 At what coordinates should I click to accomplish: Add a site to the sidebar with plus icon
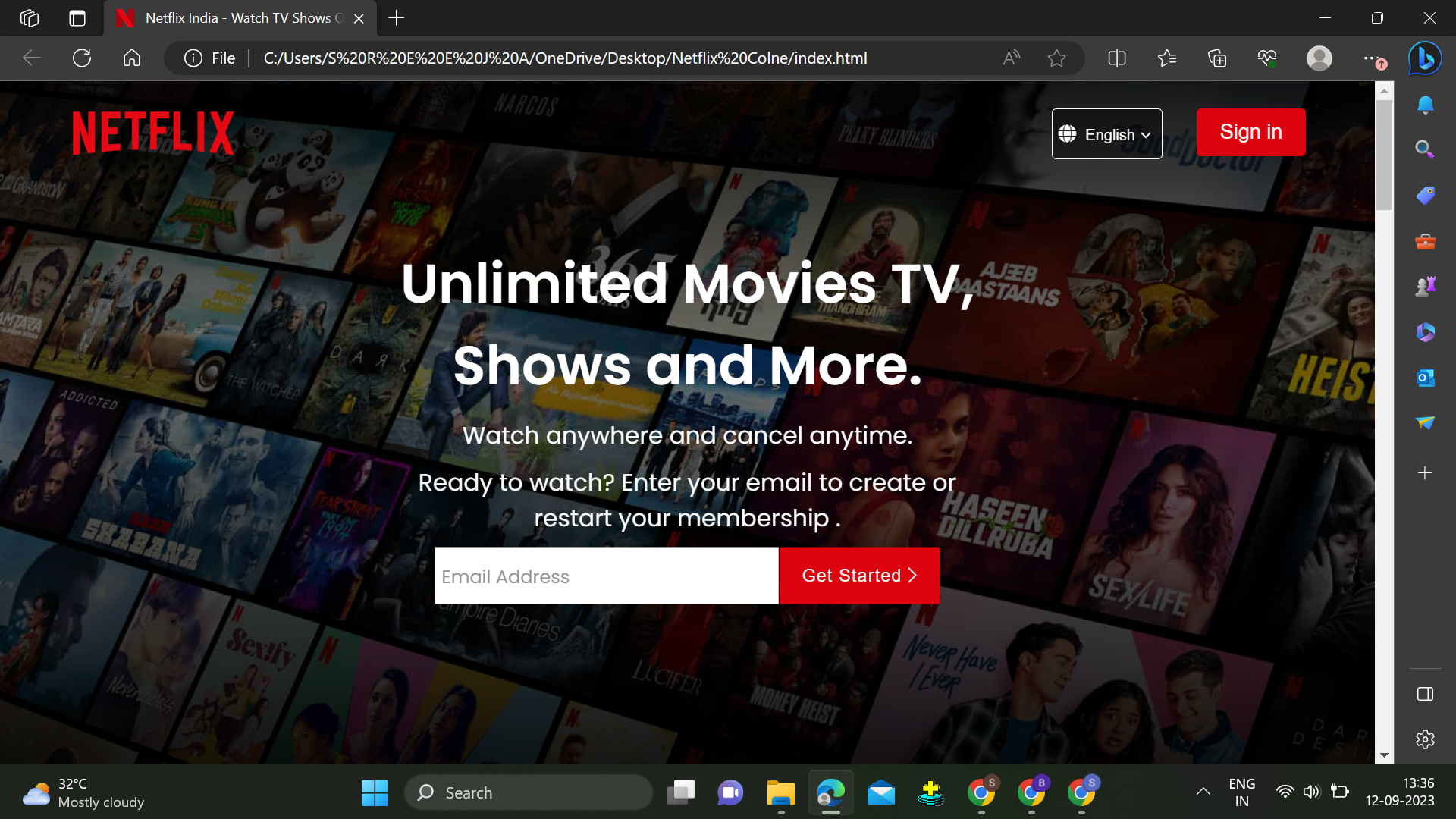(x=1423, y=472)
